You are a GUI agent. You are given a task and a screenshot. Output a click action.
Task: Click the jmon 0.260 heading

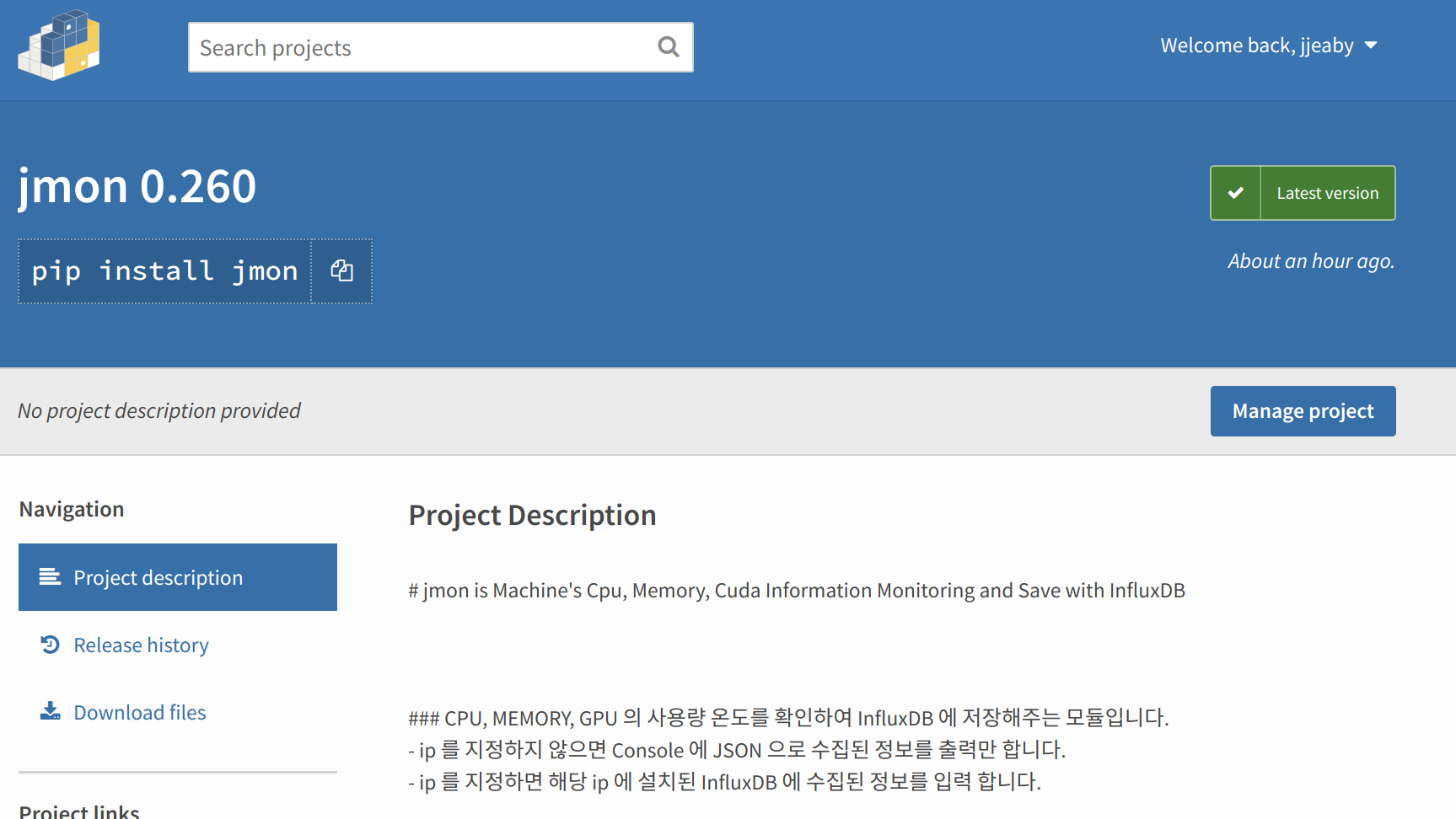tap(137, 186)
